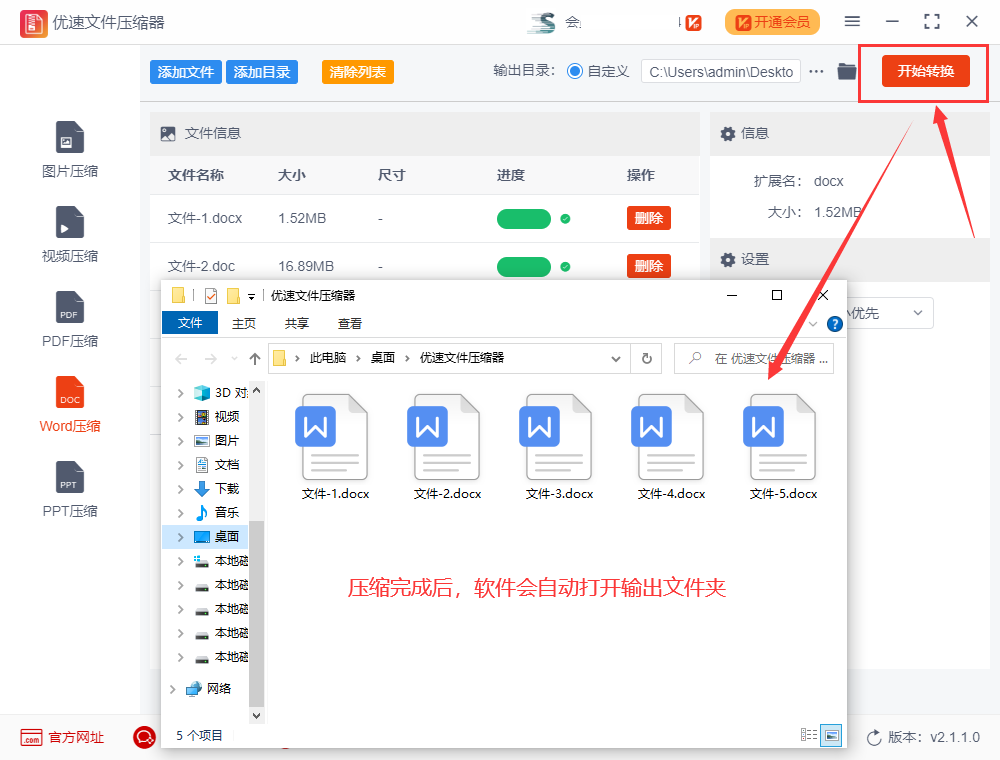1000x760 pixels.
Task: Expand the 3D 对象 tree node
Action: pos(180,393)
